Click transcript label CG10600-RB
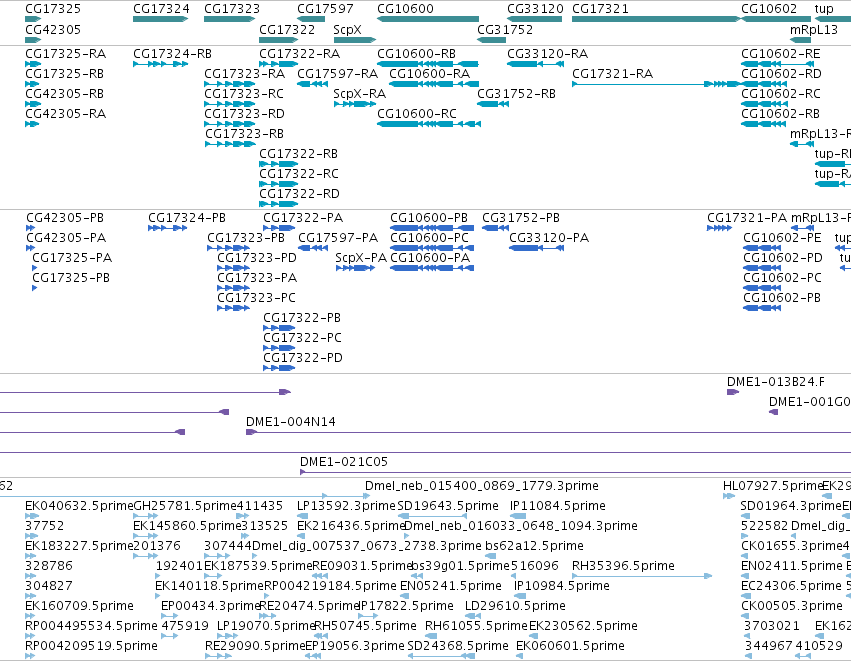851x661 pixels. (416, 54)
